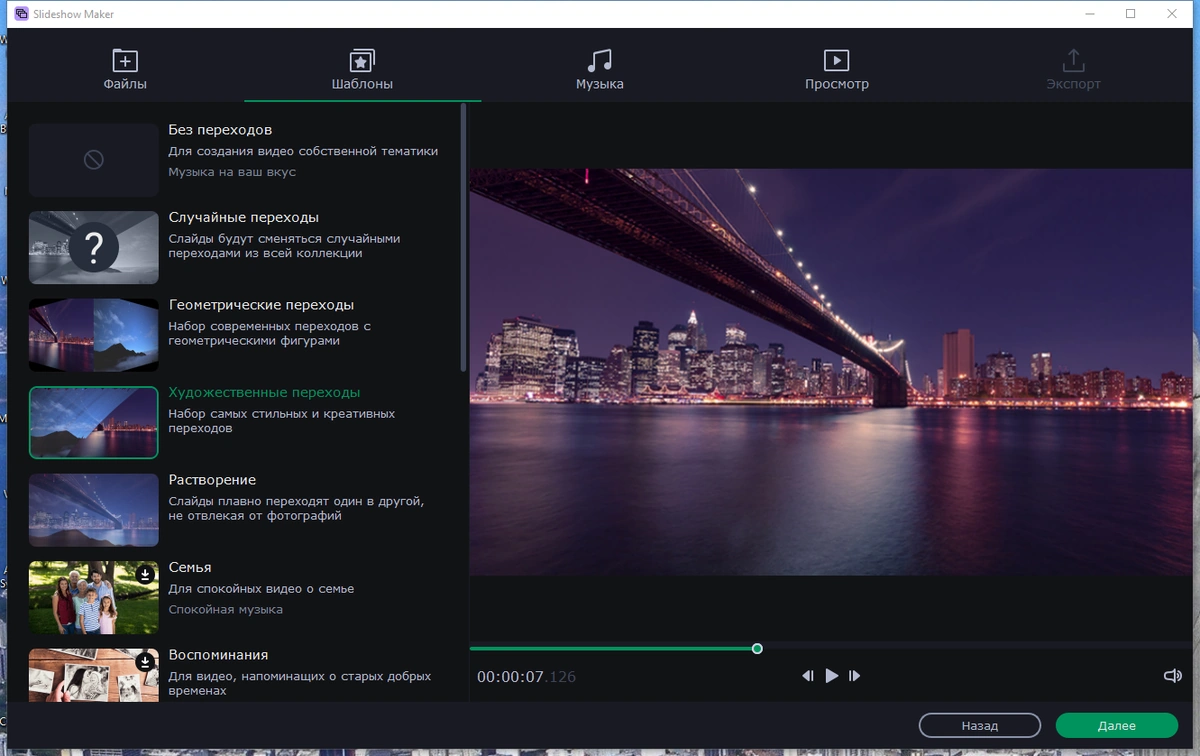This screenshot has height=756, width=1200.
Task: Click the Шаблоны star icon
Action: pos(362,61)
